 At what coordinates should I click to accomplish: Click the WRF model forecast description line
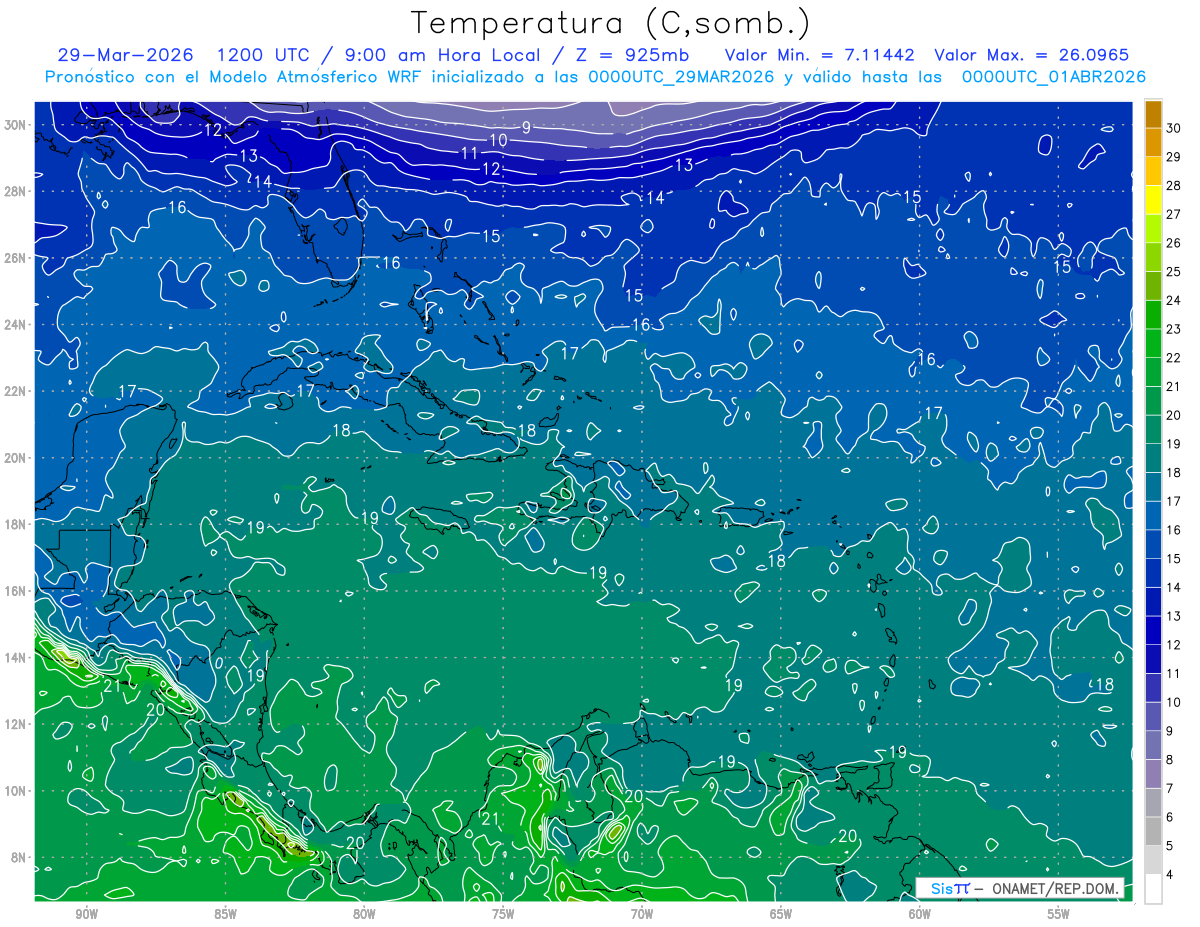point(596,76)
